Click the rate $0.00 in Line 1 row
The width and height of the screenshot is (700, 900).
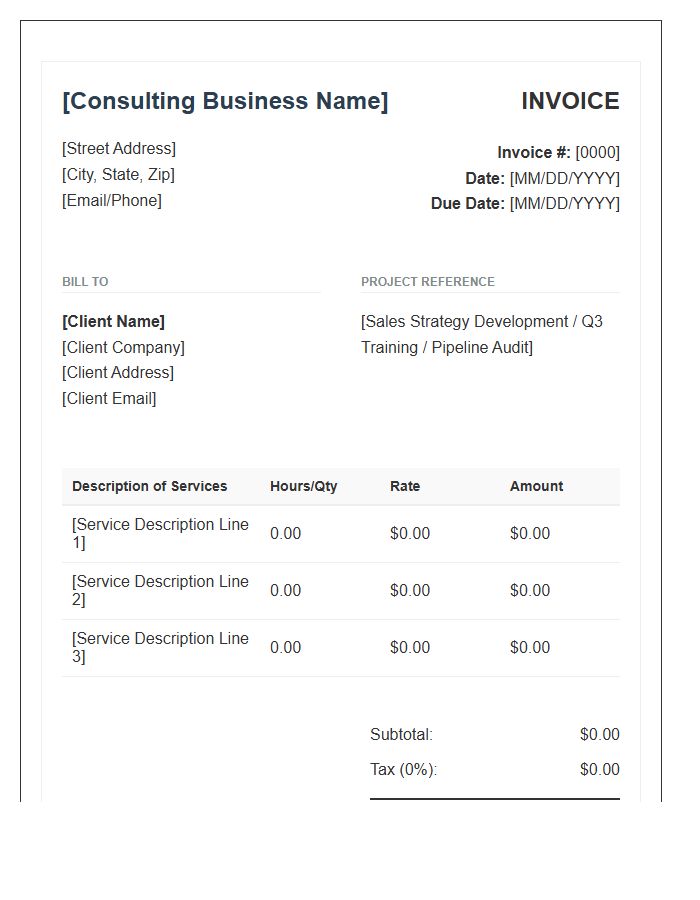click(410, 533)
